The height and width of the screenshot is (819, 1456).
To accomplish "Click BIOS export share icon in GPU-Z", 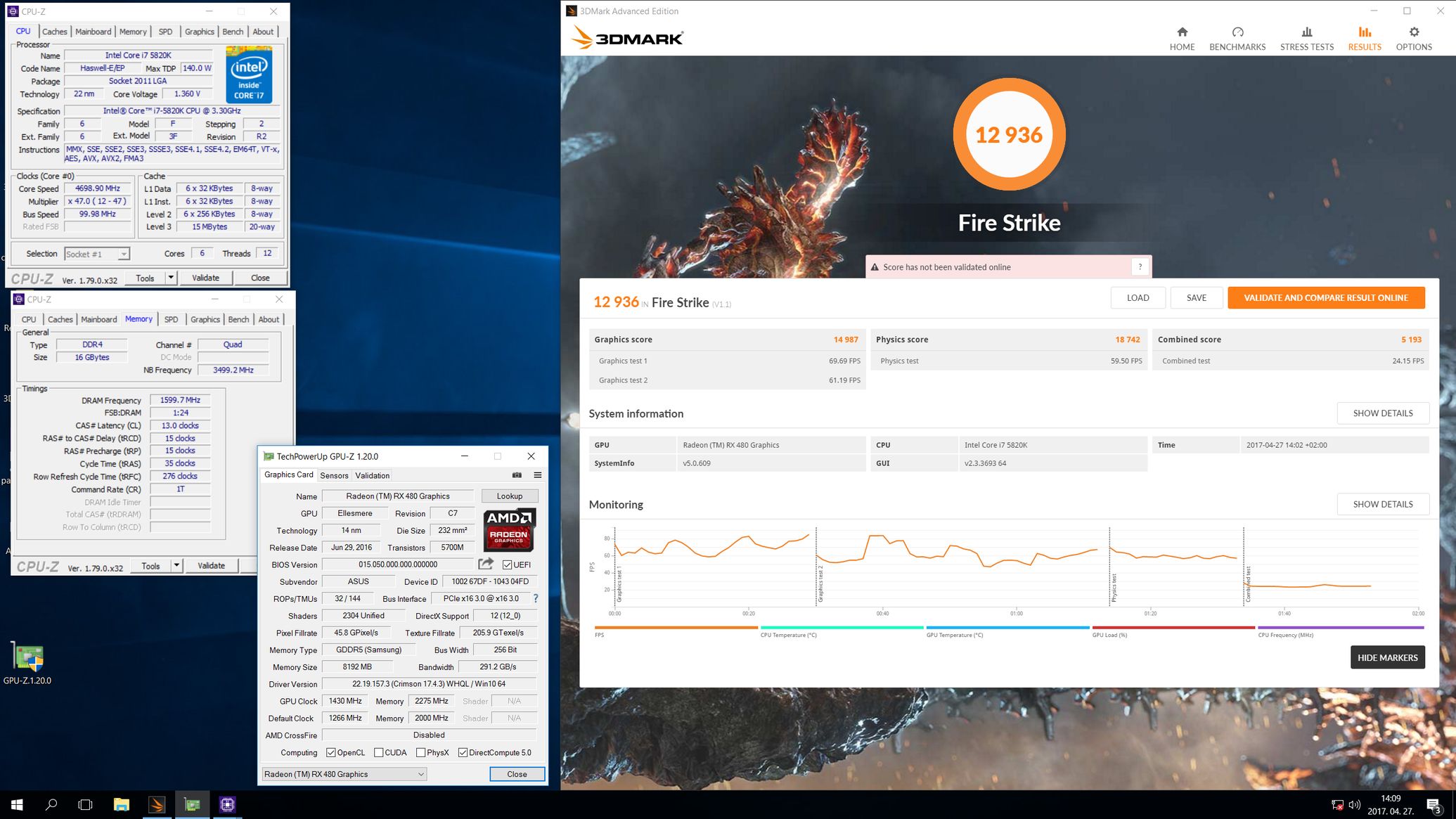I will coord(486,564).
